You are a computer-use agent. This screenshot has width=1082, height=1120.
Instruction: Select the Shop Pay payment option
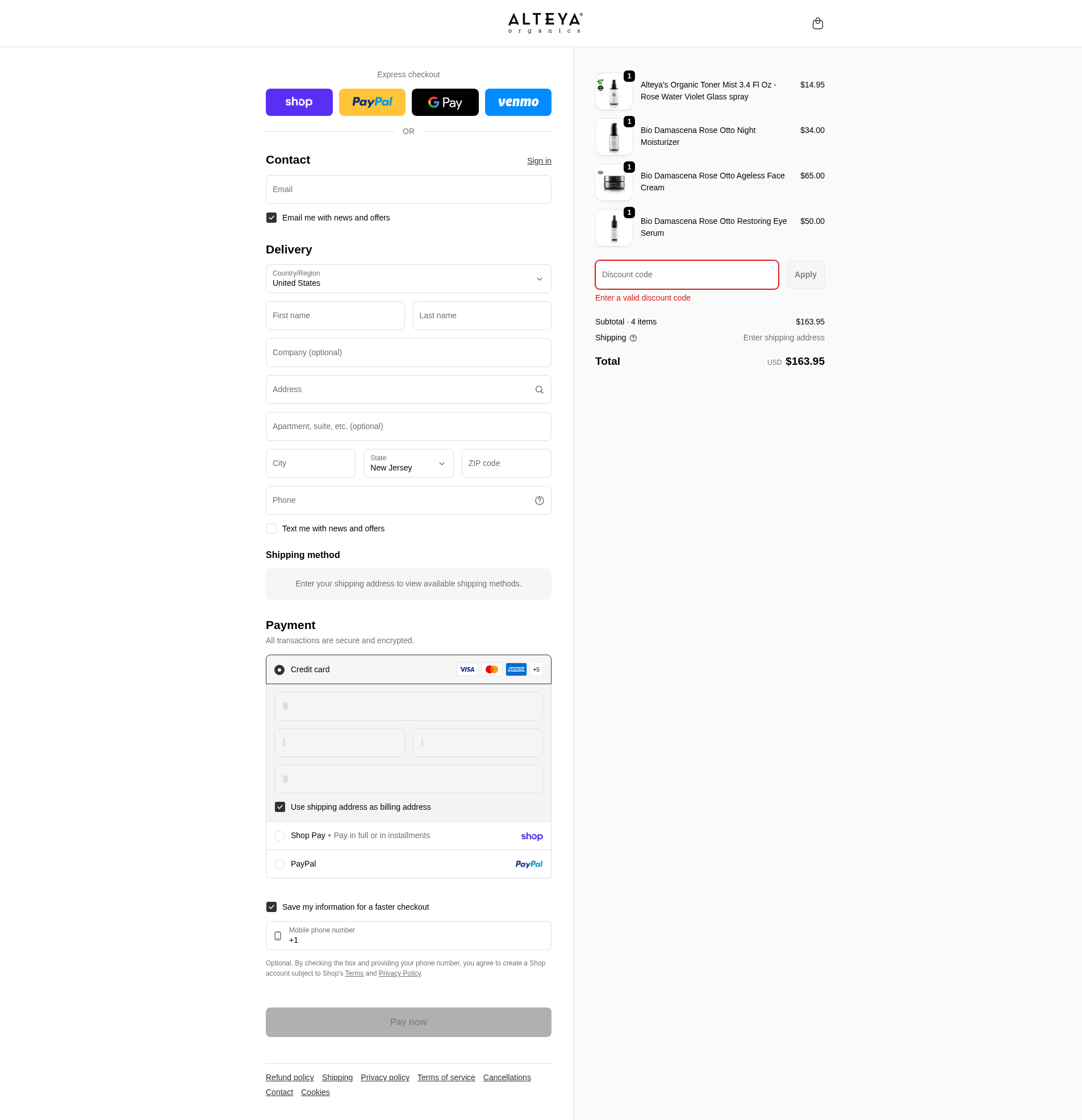click(279, 835)
